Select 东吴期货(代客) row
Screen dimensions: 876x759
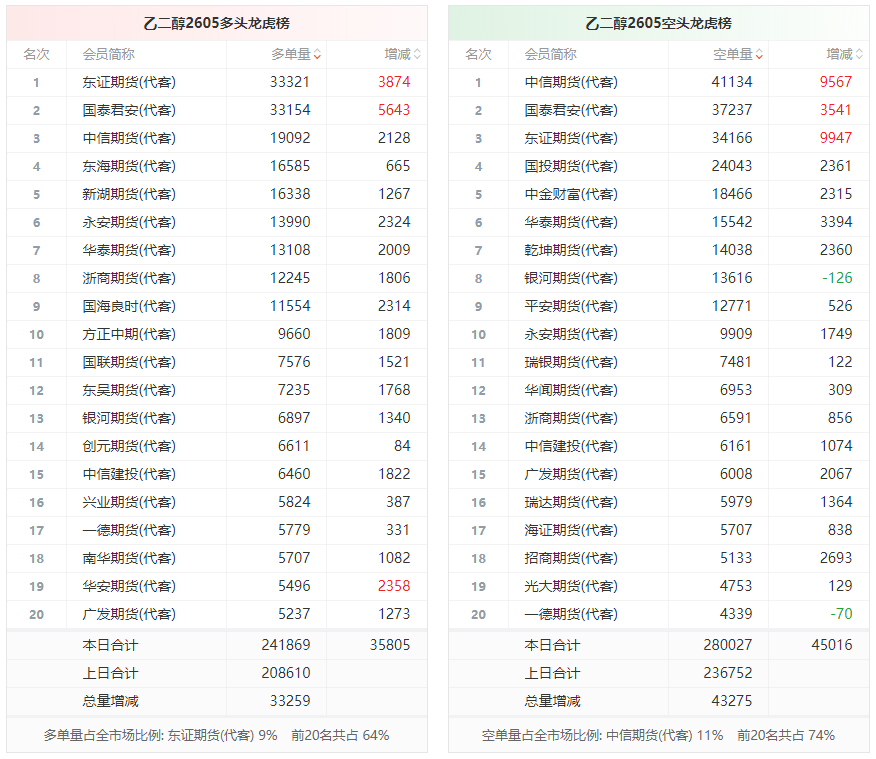(x=217, y=390)
